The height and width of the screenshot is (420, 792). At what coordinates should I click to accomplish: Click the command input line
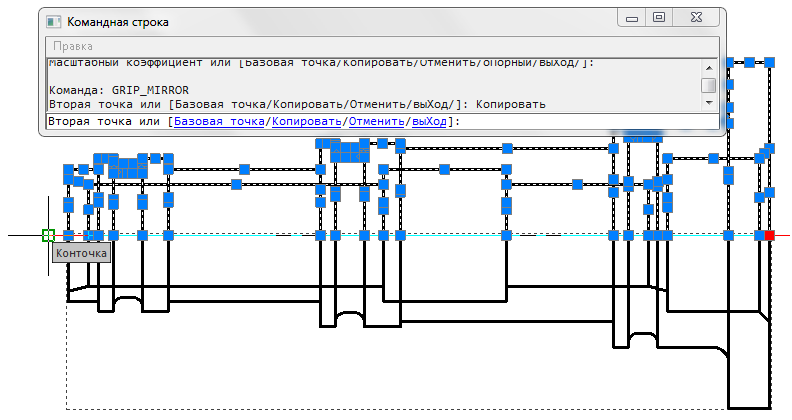pos(382,122)
